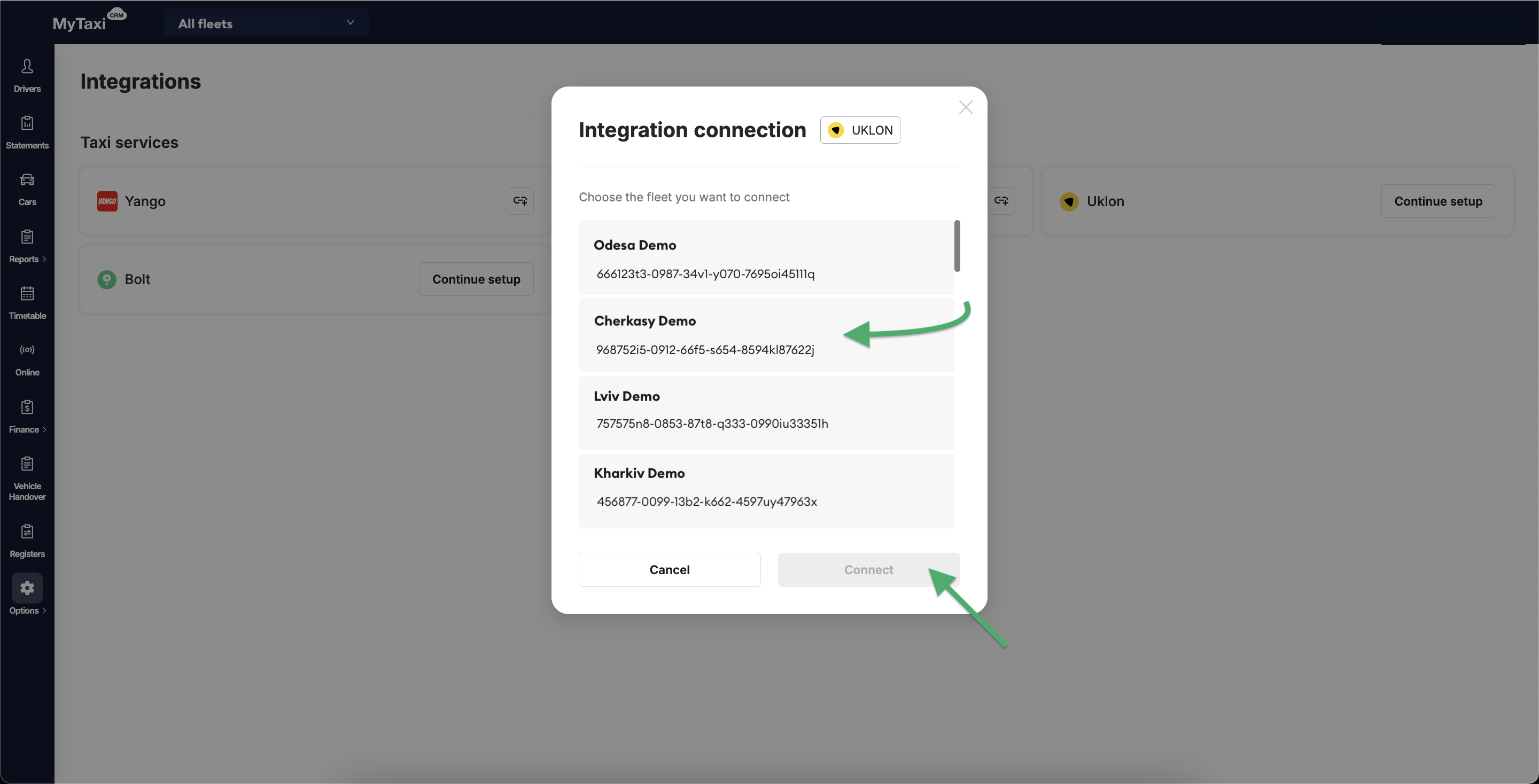
Task: Click 'Choose the fleet you want to connect'
Action: (x=683, y=197)
